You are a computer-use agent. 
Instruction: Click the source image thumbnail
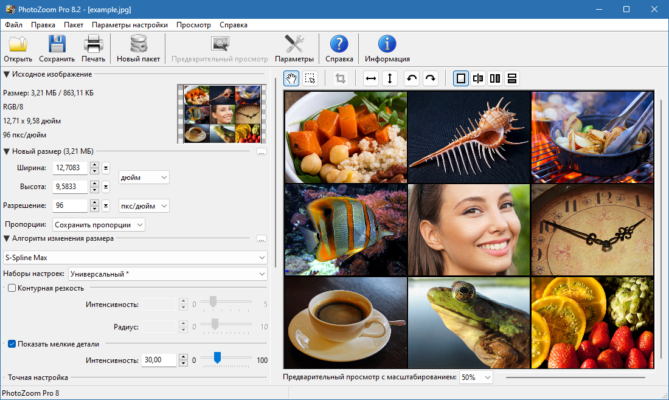pos(222,113)
